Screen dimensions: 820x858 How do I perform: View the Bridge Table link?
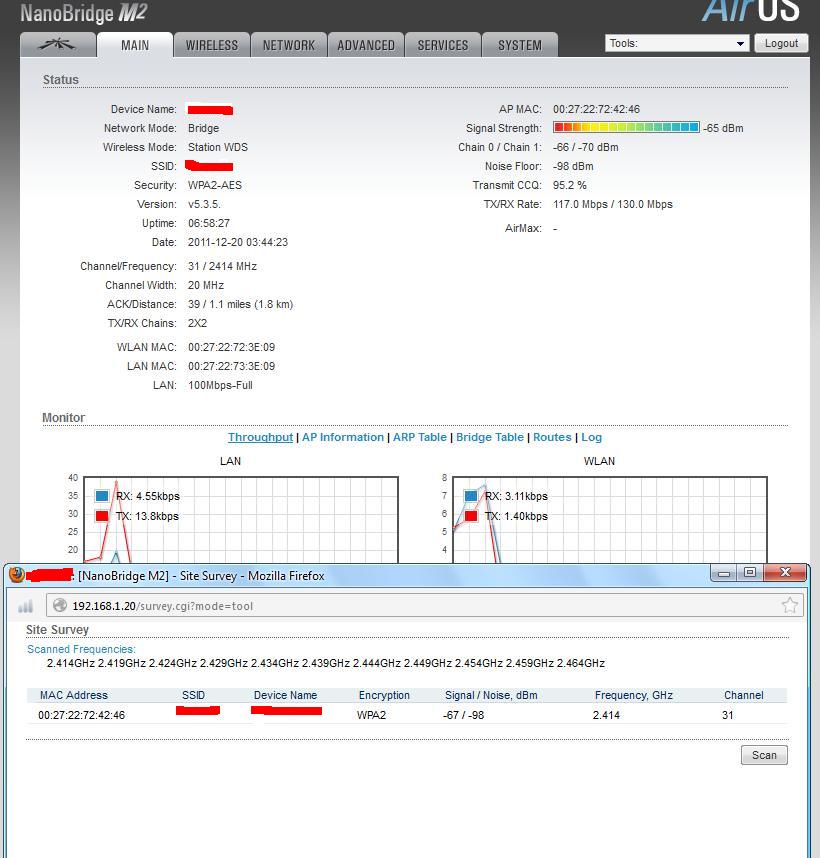(490, 437)
